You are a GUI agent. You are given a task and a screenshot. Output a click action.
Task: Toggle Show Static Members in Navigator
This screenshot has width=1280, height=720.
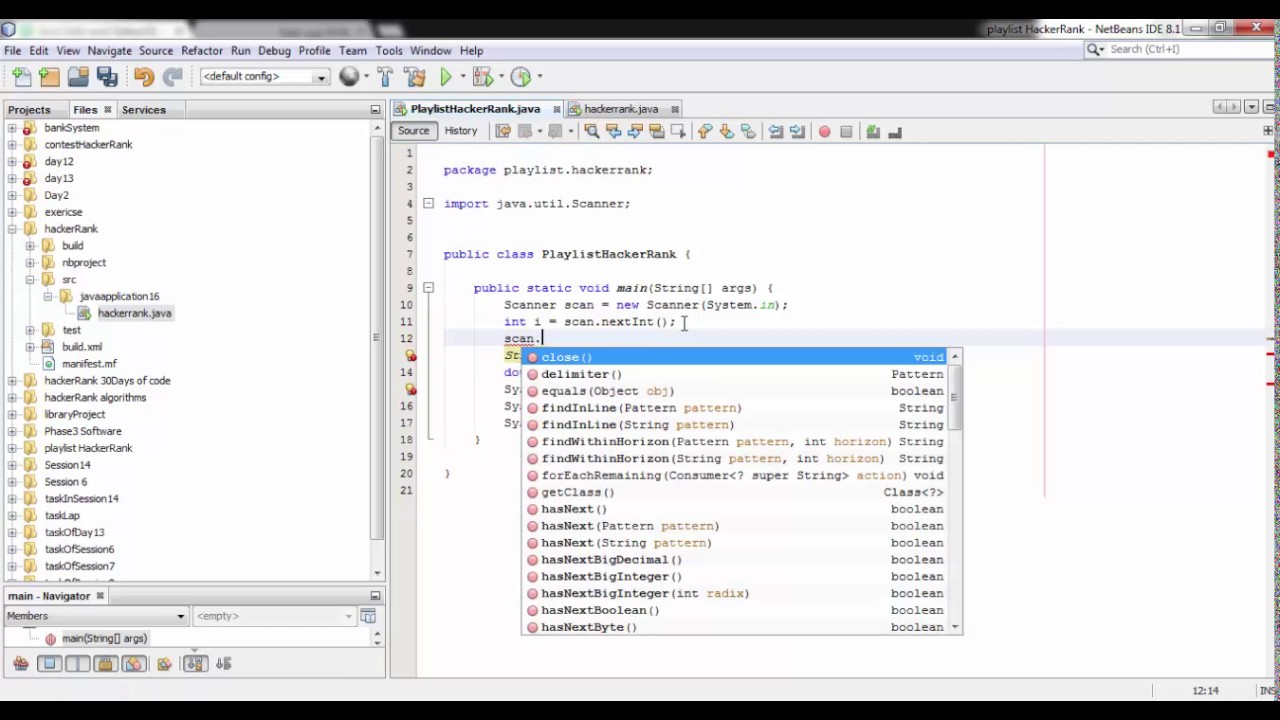pyautogui.click(x=77, y=663)
